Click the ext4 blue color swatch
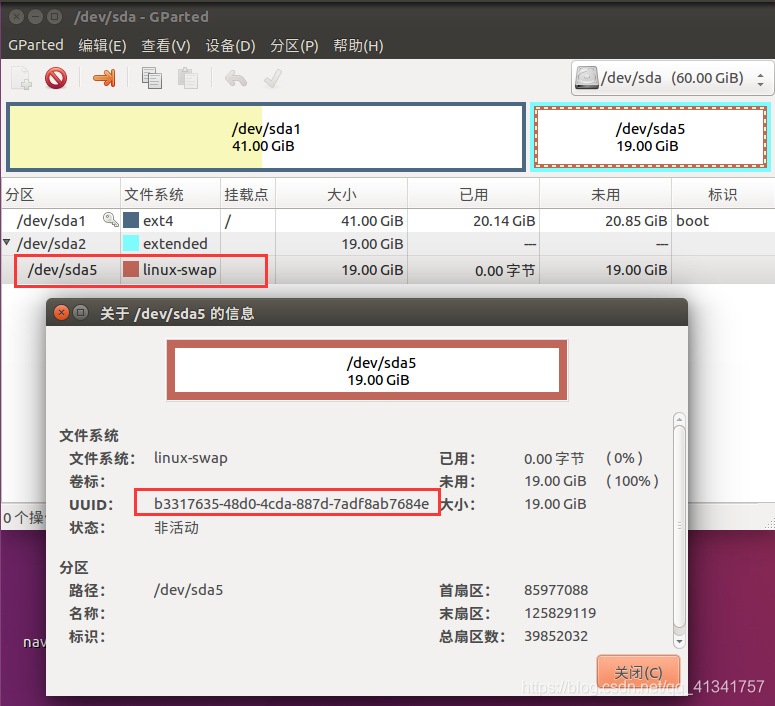This screenshot has width=775, height=706. 130,220
